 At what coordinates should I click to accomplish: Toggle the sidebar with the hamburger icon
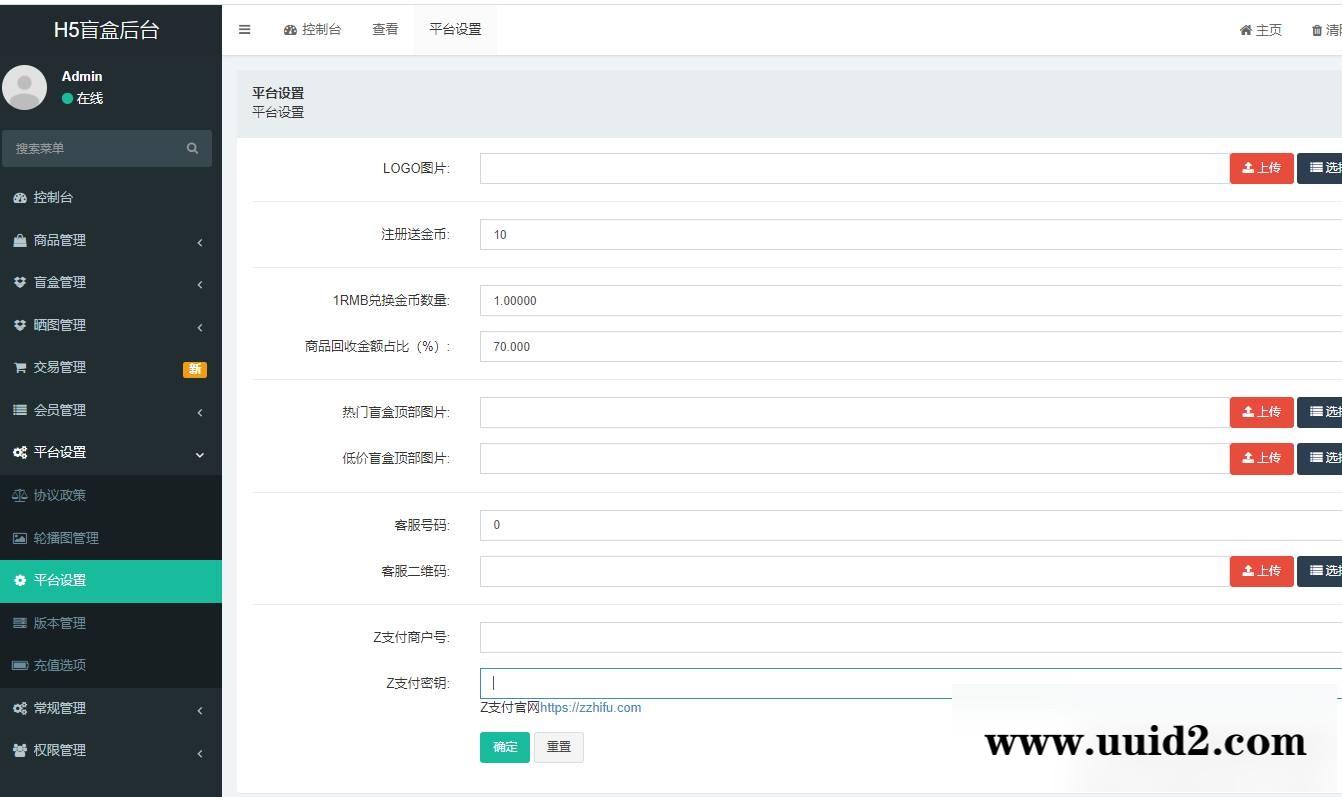click(244, 29)
